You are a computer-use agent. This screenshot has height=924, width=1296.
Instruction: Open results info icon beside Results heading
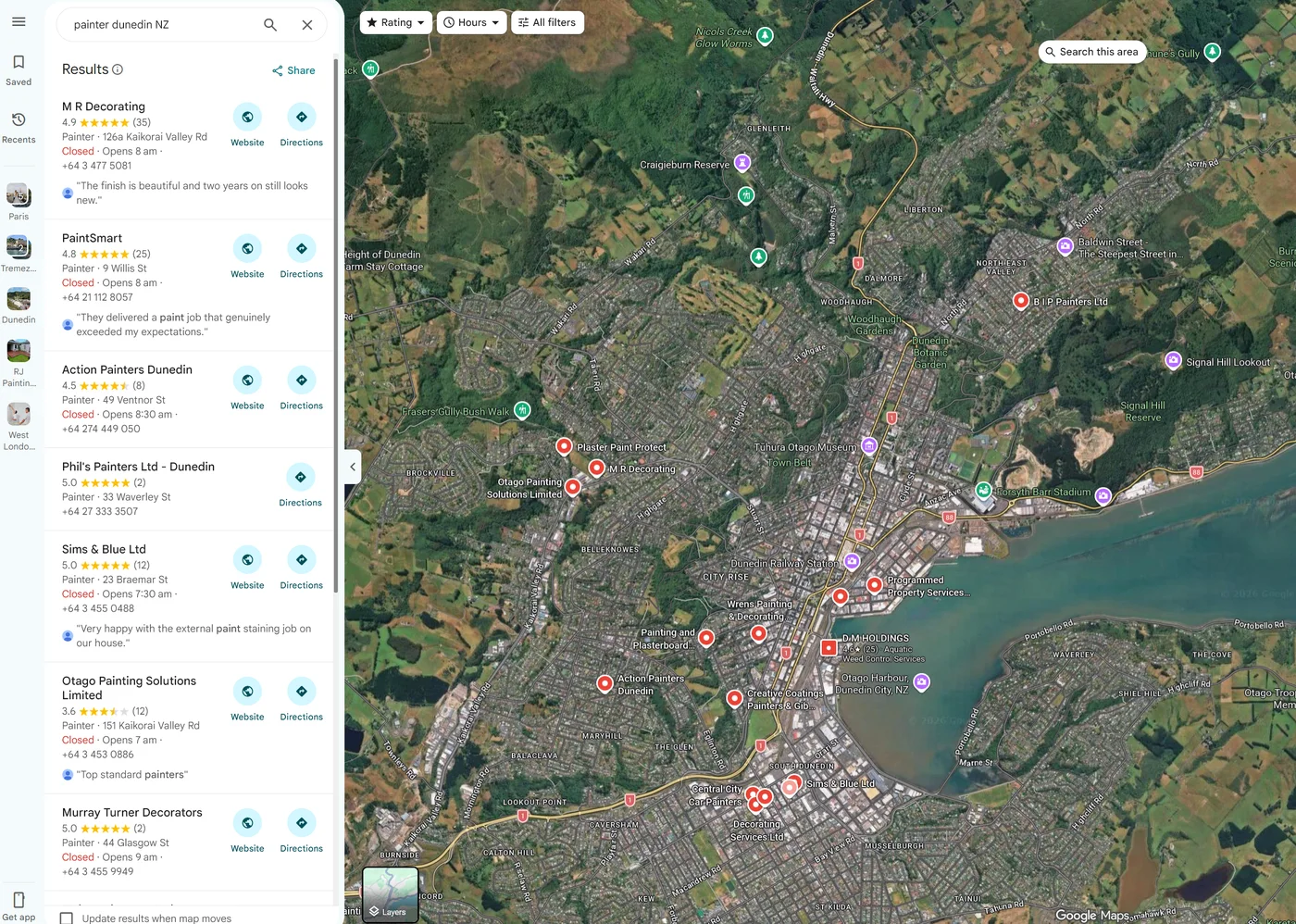coord(118,69)
